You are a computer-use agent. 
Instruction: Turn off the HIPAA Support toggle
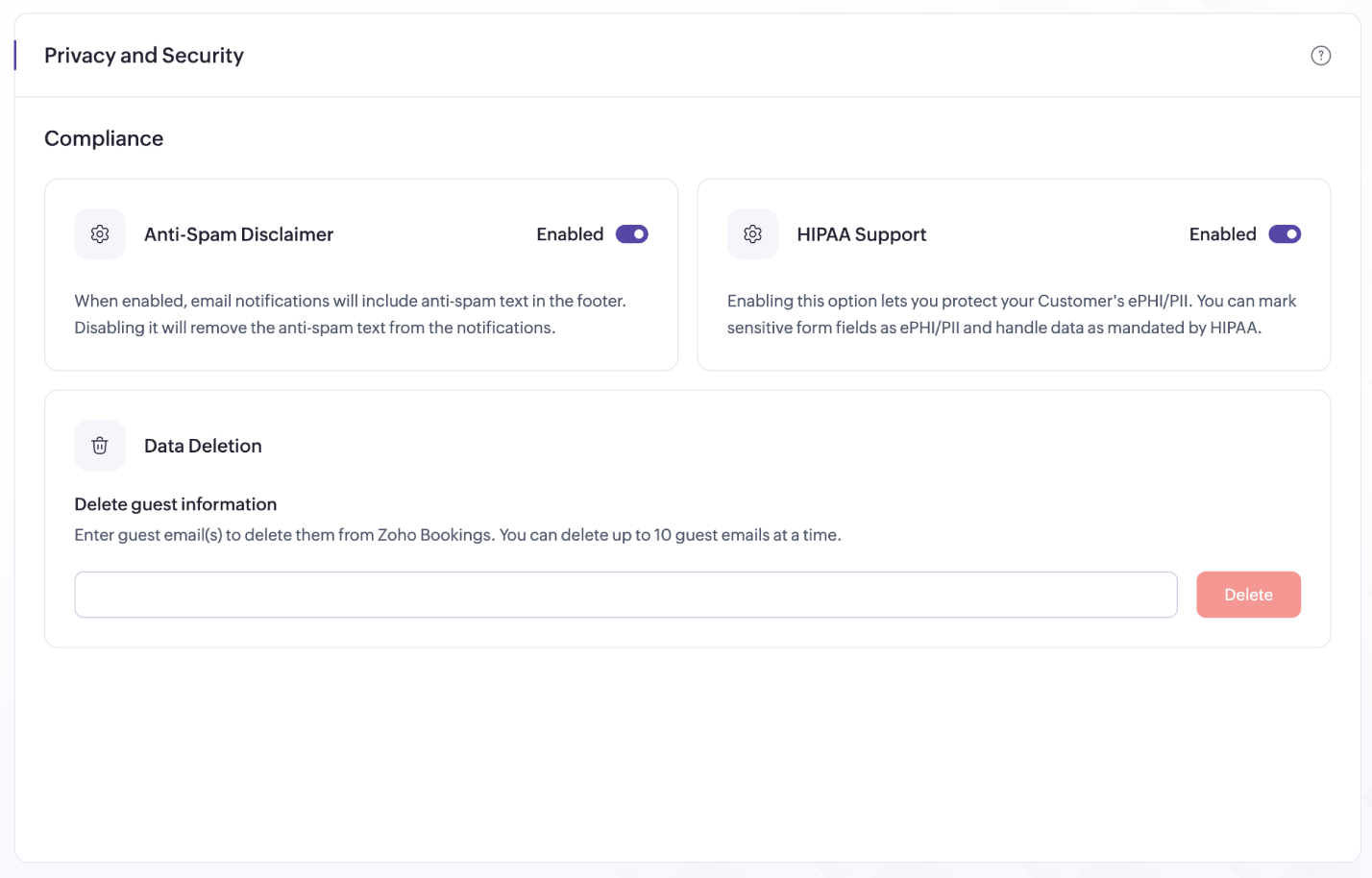1285,234
